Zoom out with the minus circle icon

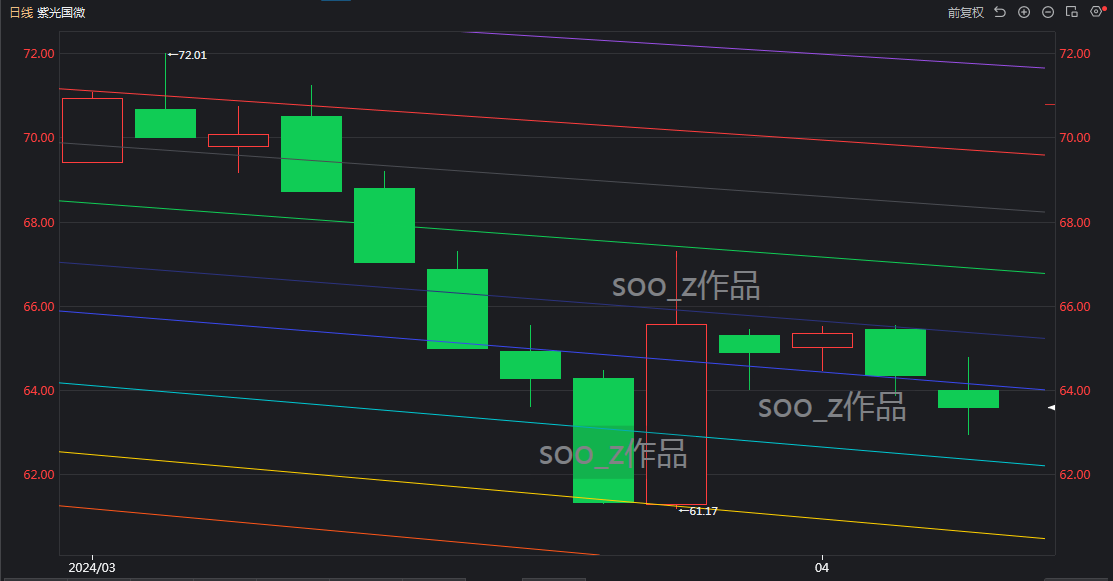pos(1048,12)
